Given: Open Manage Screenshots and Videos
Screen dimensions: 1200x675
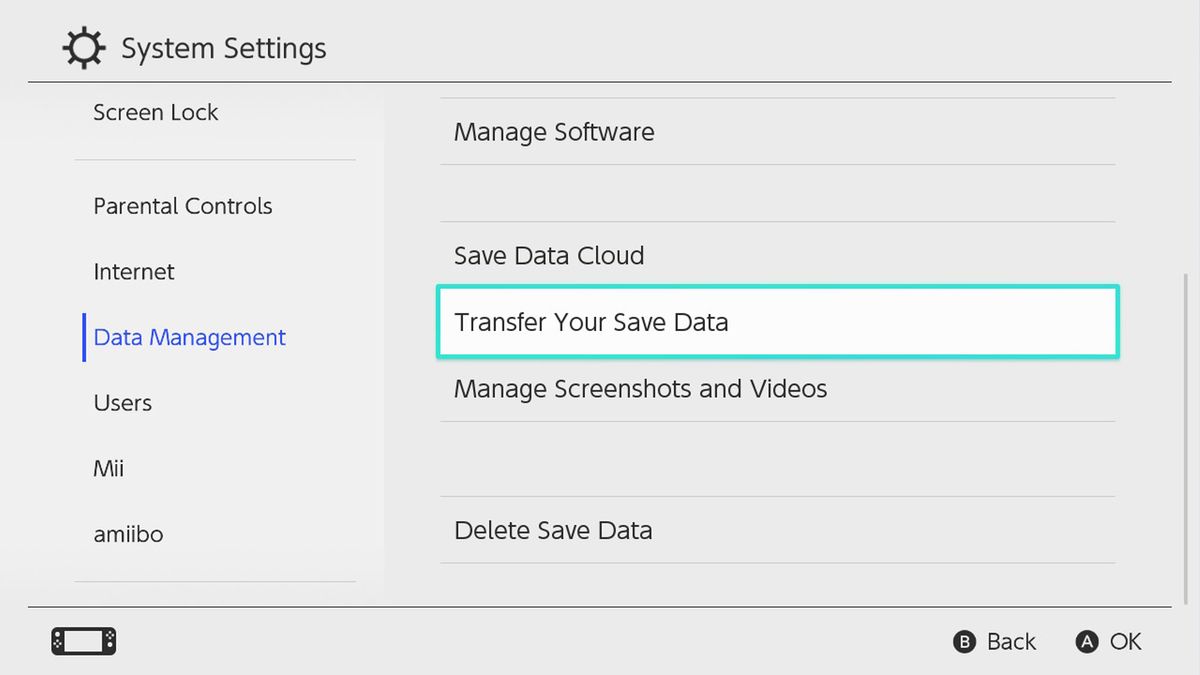Looking at the screenshot, I should coord(640,389).
